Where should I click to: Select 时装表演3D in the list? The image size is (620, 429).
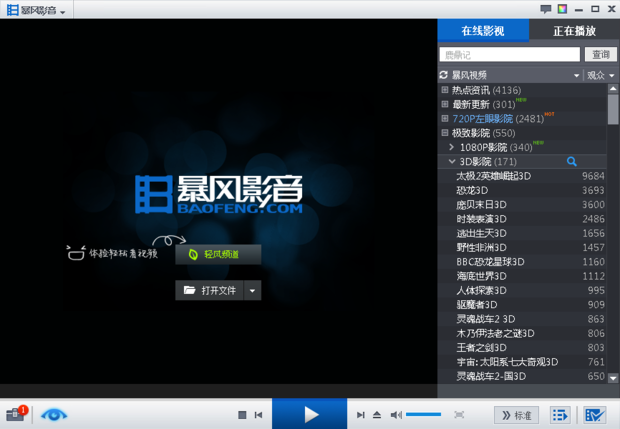pos(522,219)
